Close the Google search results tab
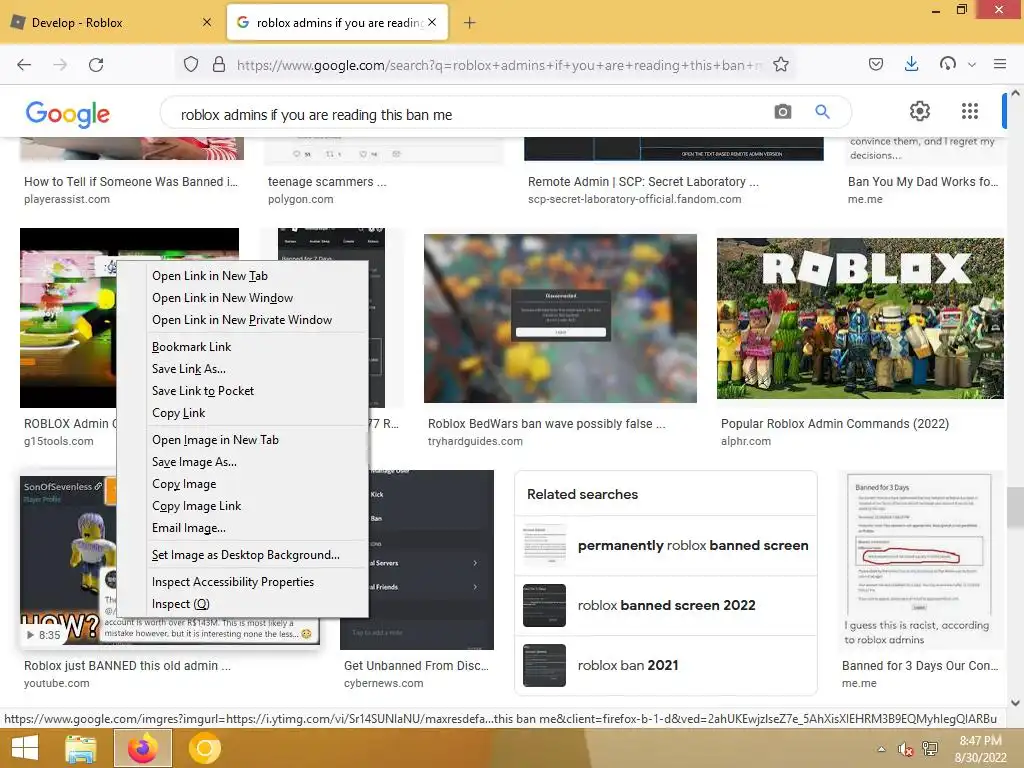1024x768 pixels. (432, 22)
